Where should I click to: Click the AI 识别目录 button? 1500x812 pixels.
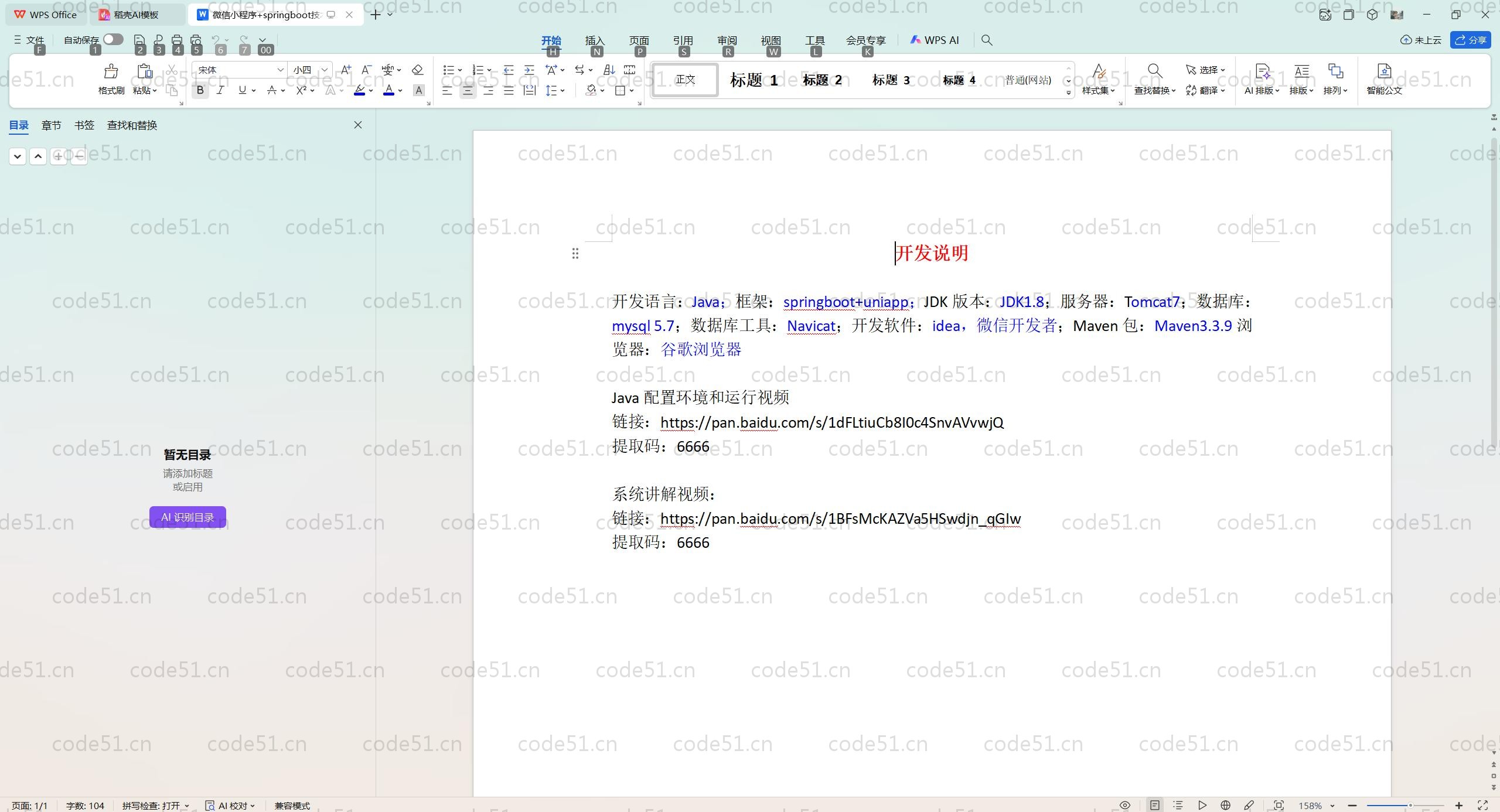[187, 517]
